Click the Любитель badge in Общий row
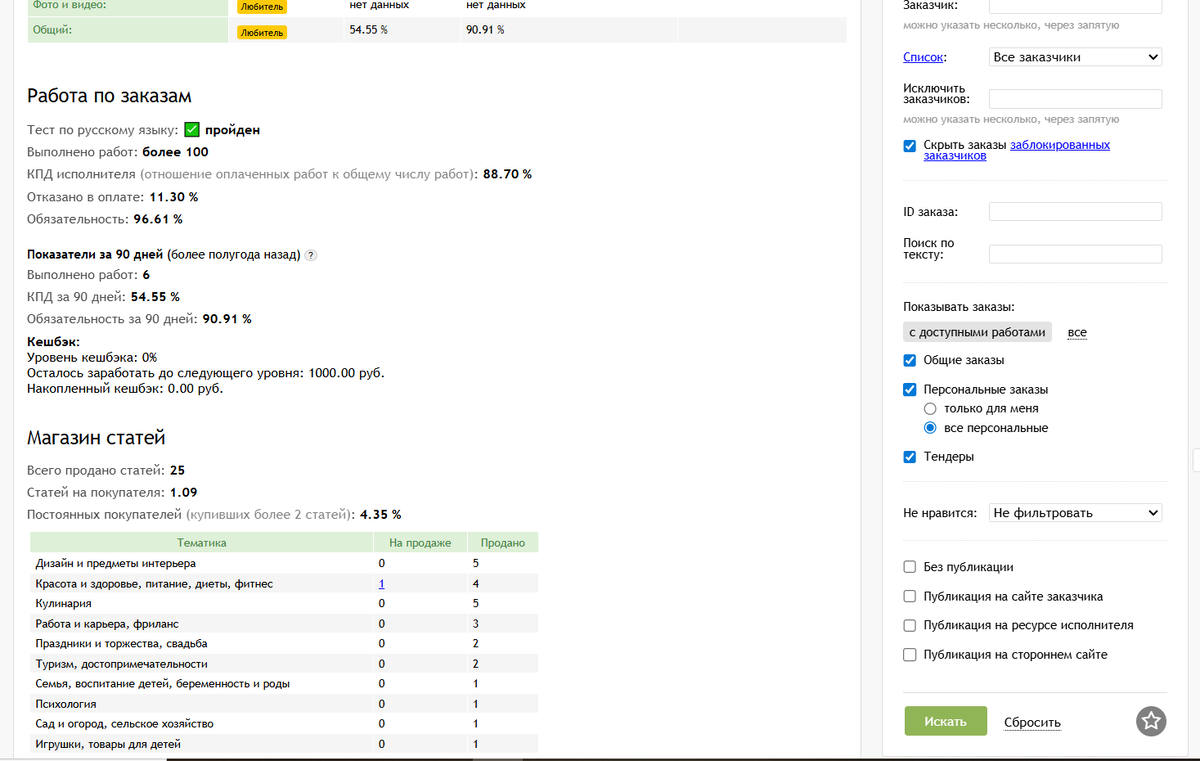The height and width of the screenshot is (761, 1200). [262, 32]
